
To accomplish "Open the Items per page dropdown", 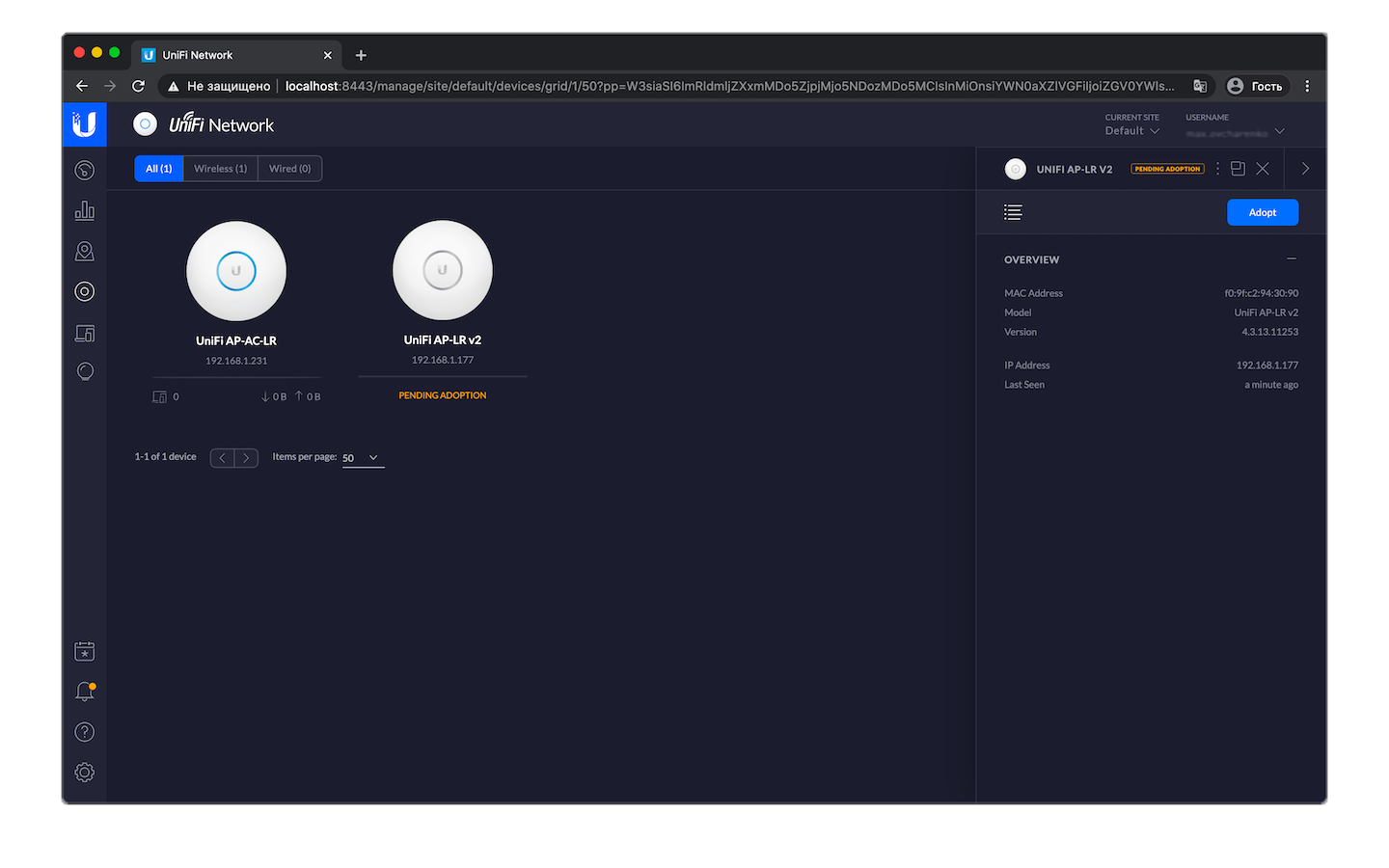I will (x=363, y=458).
